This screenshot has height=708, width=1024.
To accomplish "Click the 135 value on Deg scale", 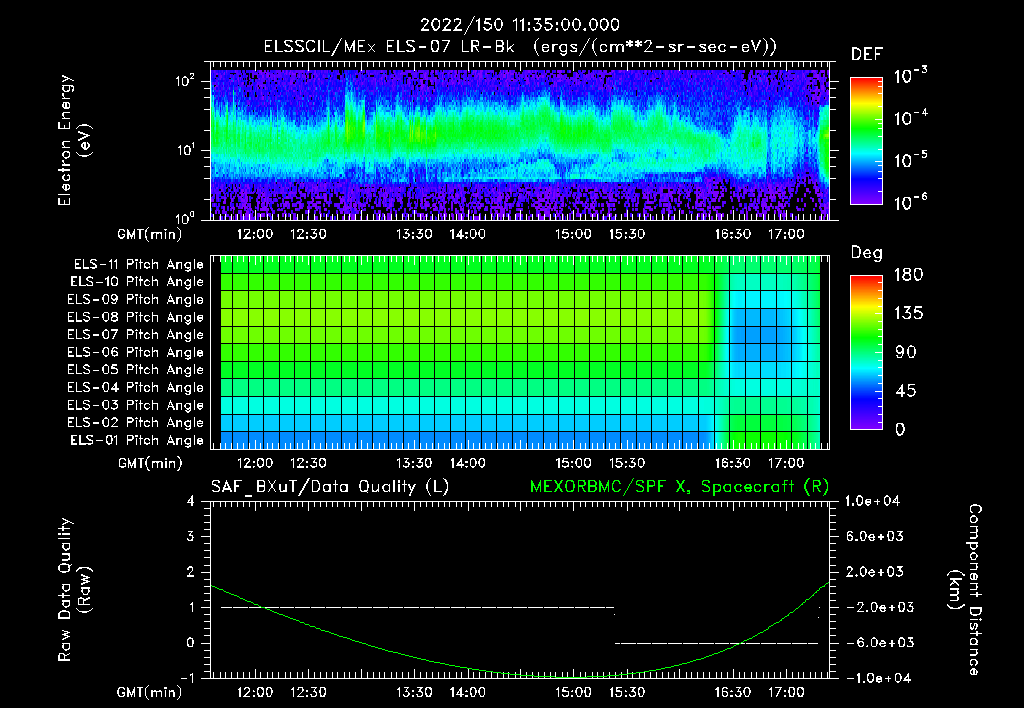I will [908, 314].
